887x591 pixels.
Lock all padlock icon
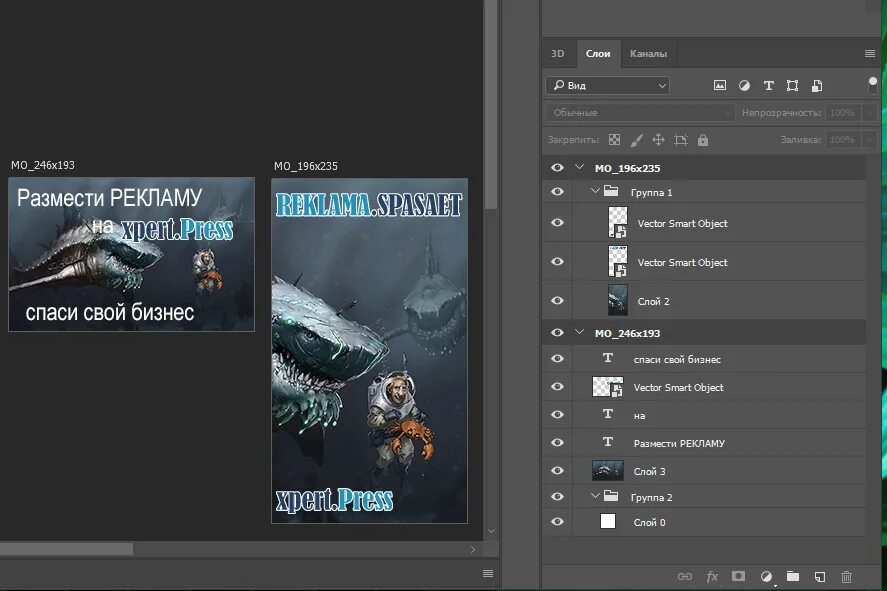703,140
